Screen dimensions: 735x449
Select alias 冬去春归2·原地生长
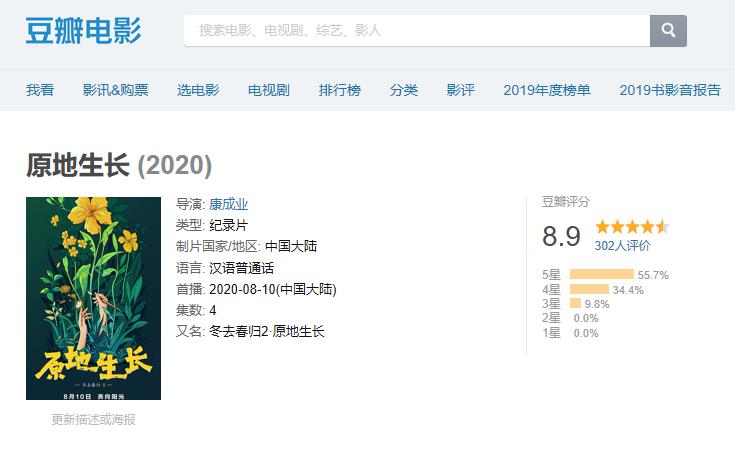267,331
